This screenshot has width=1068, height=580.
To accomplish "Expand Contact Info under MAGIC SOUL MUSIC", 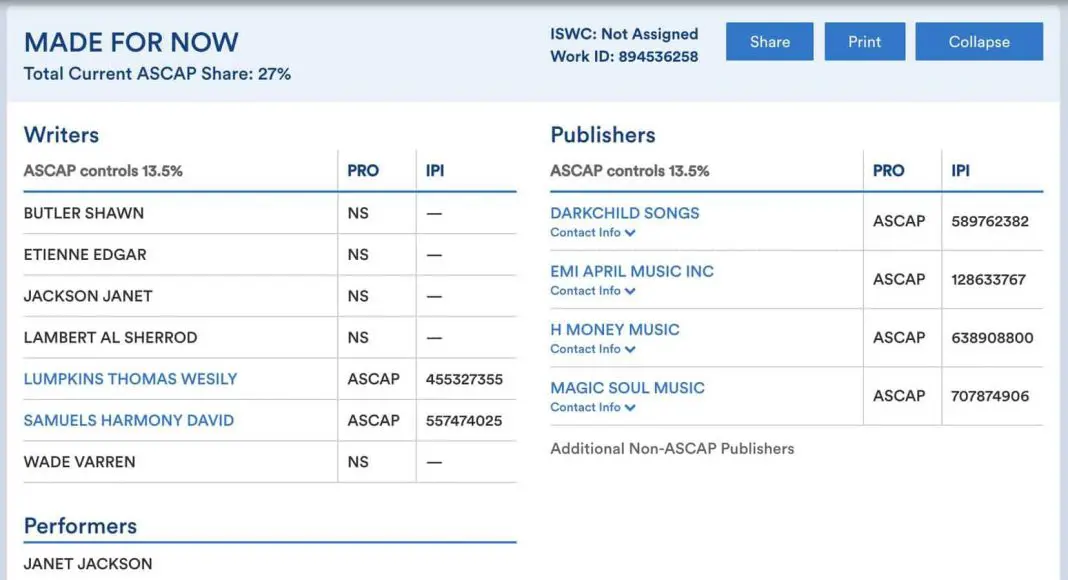I will click(593, 408).
